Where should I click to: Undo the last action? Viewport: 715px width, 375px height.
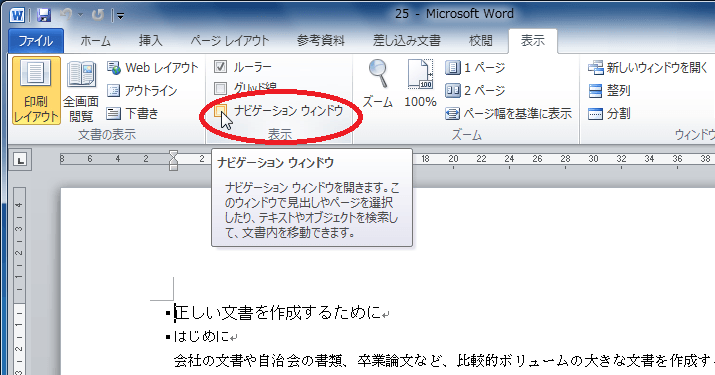[66, 15]
